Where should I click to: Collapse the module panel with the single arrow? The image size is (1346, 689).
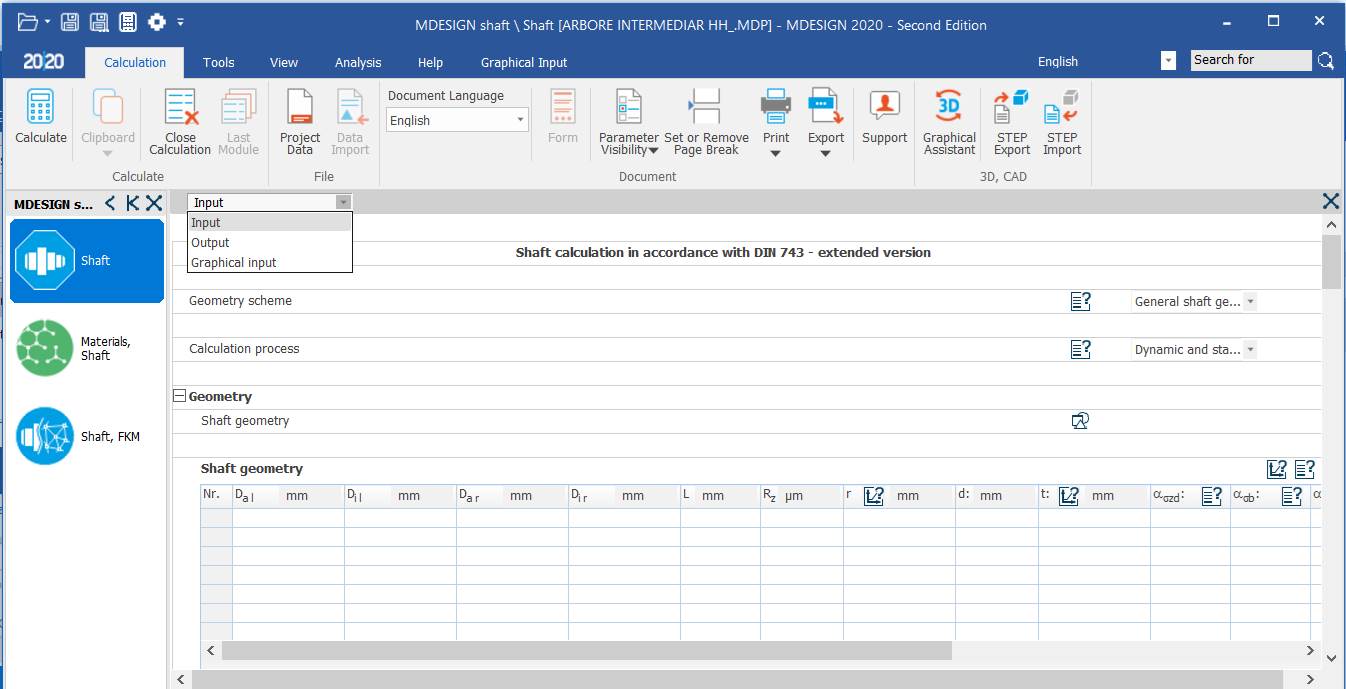110,203
